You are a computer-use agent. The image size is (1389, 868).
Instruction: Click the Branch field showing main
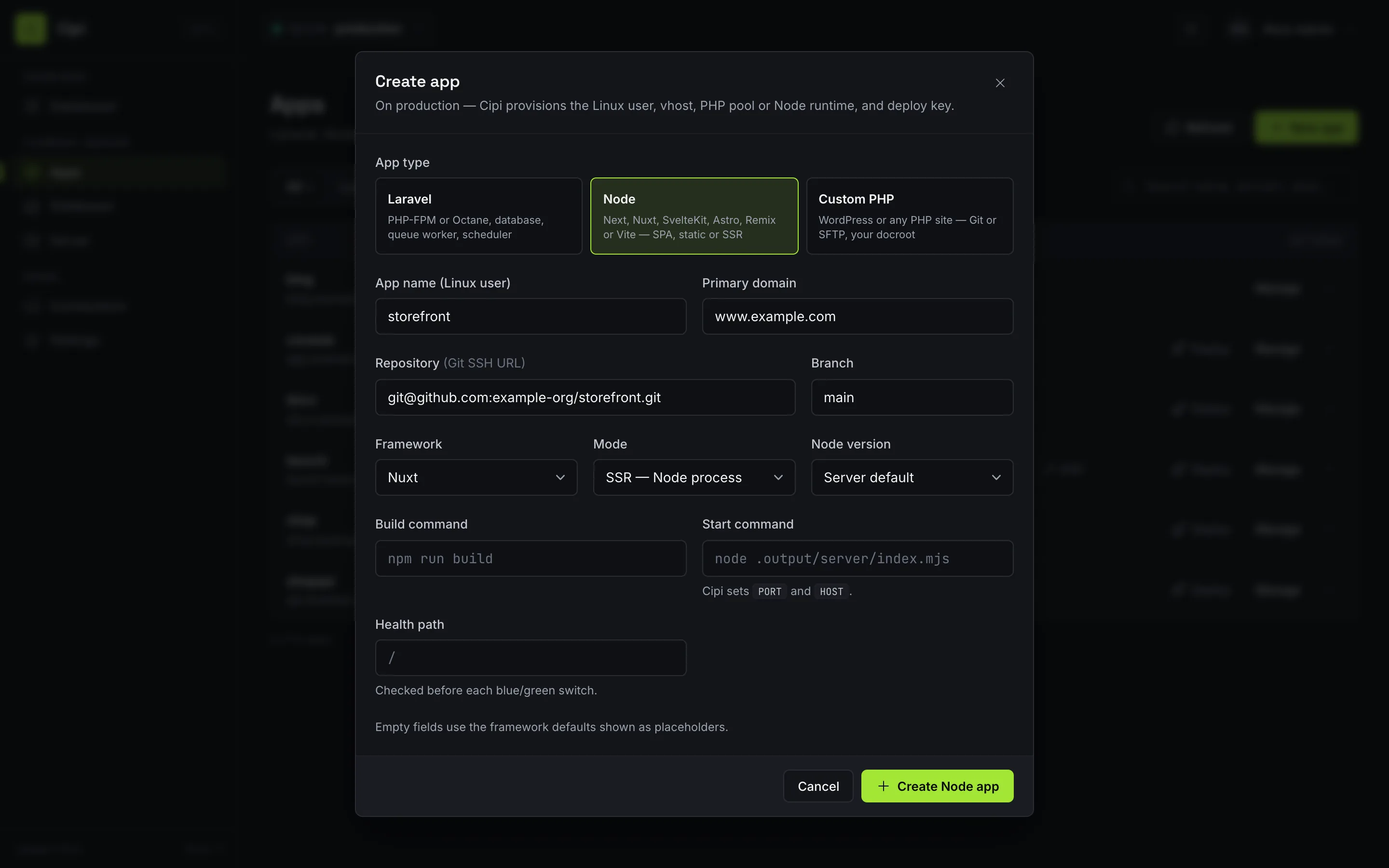912,397
